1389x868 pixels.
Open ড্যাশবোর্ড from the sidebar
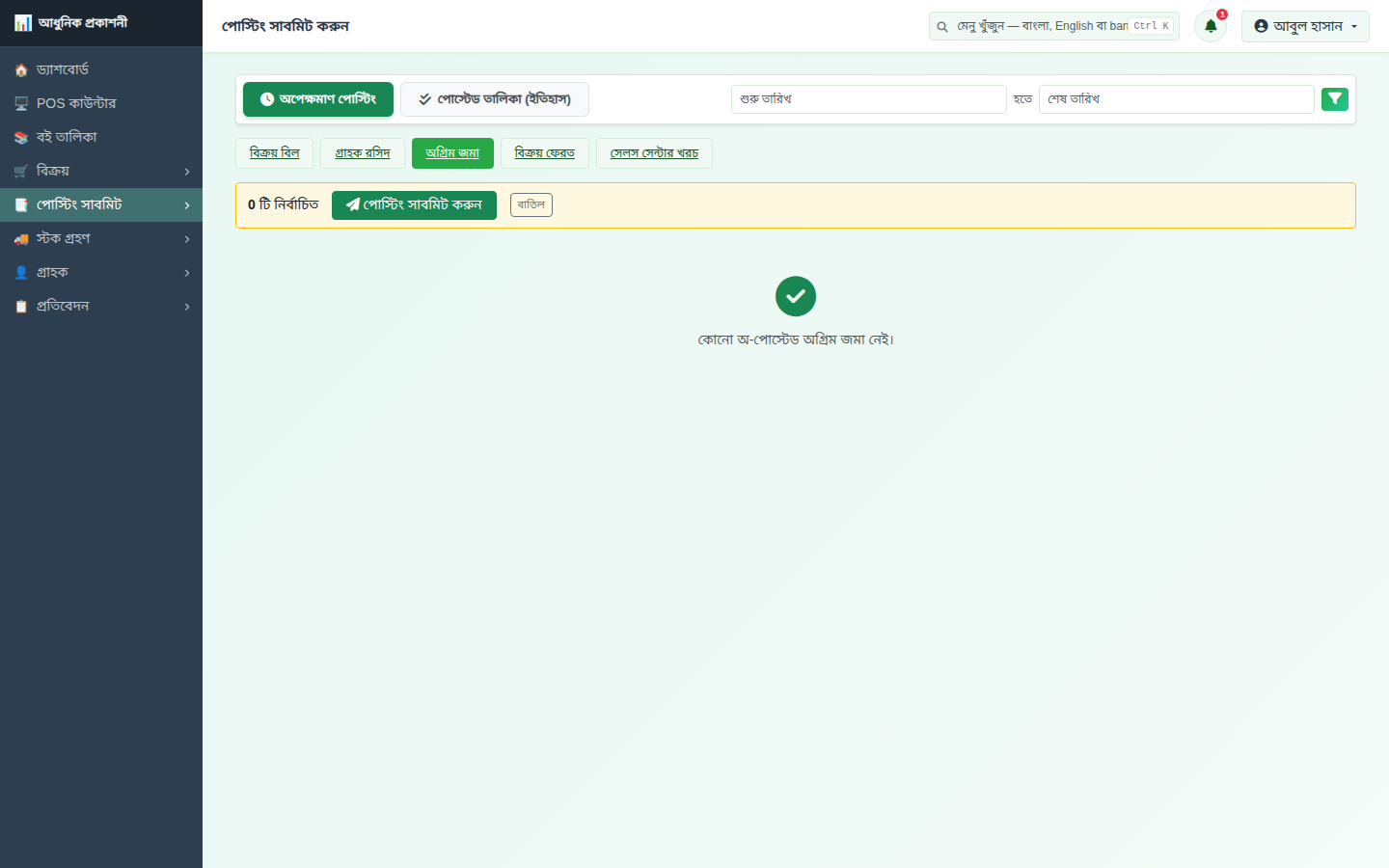(x=101, y=69)
